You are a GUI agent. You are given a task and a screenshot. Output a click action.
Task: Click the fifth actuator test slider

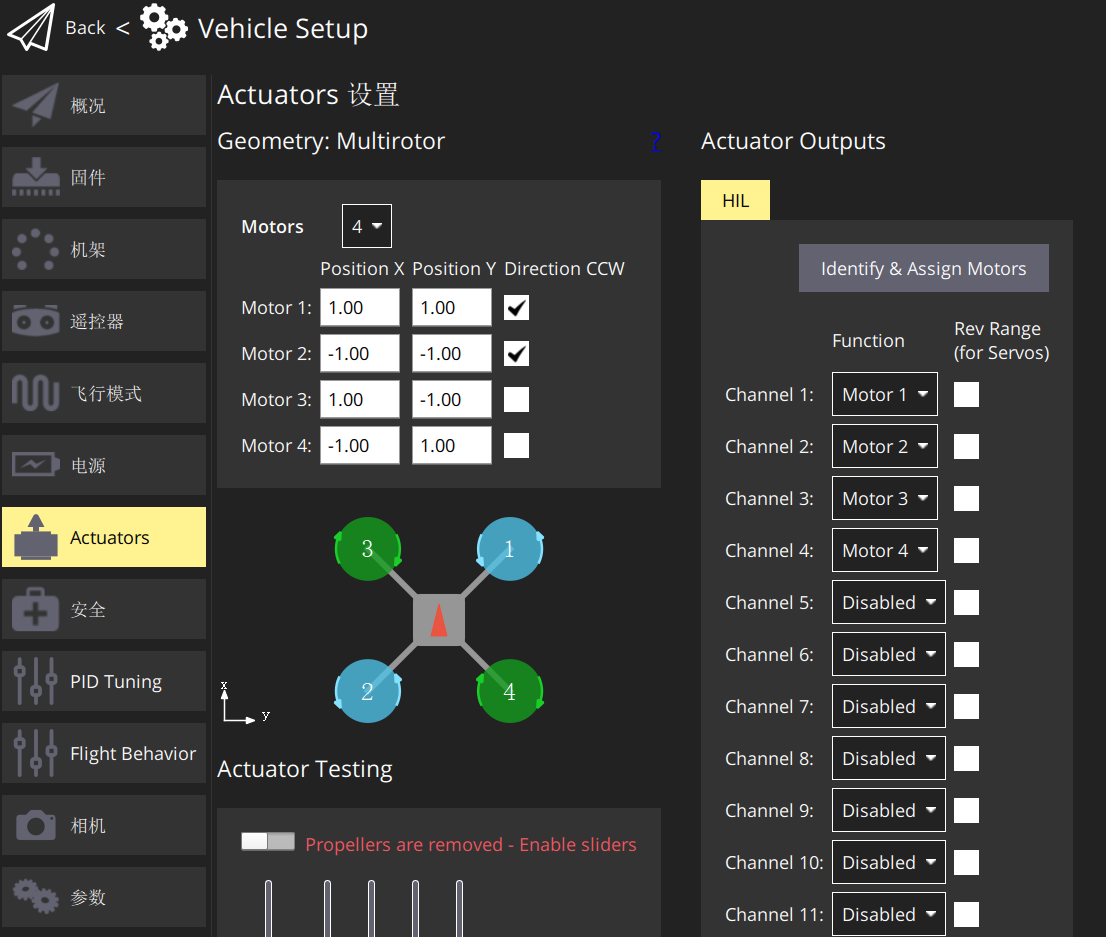tap(459, 908)
